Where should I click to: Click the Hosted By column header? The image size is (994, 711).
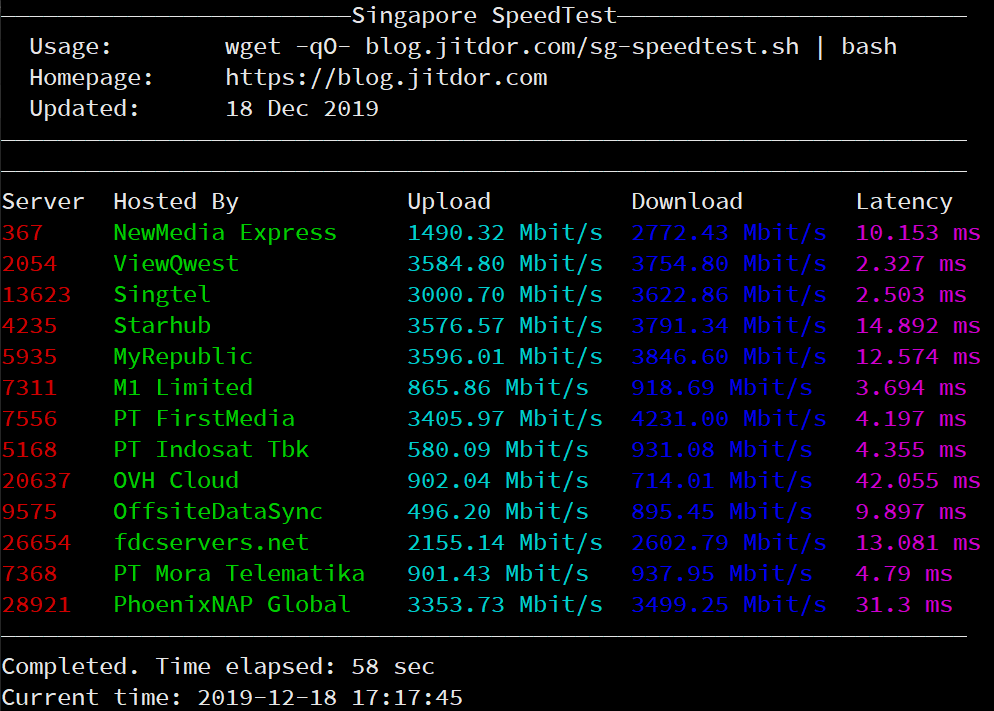(176, 202)
